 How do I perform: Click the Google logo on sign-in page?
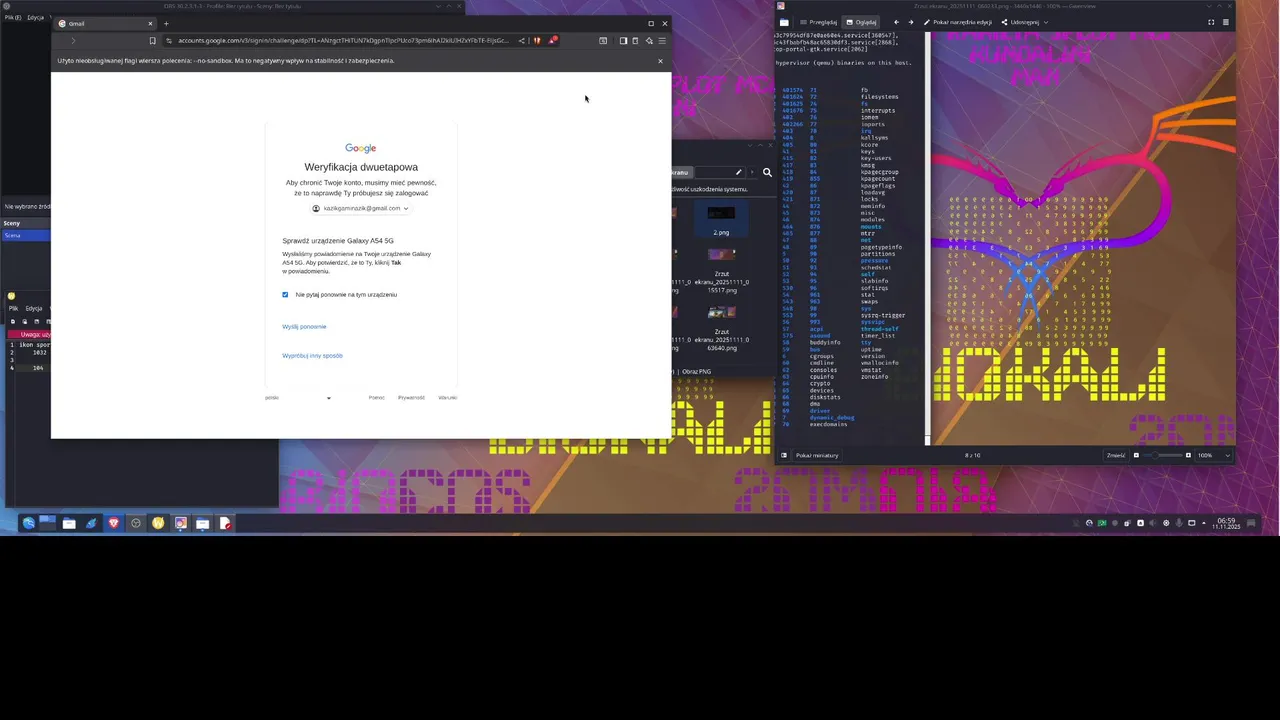361,148
